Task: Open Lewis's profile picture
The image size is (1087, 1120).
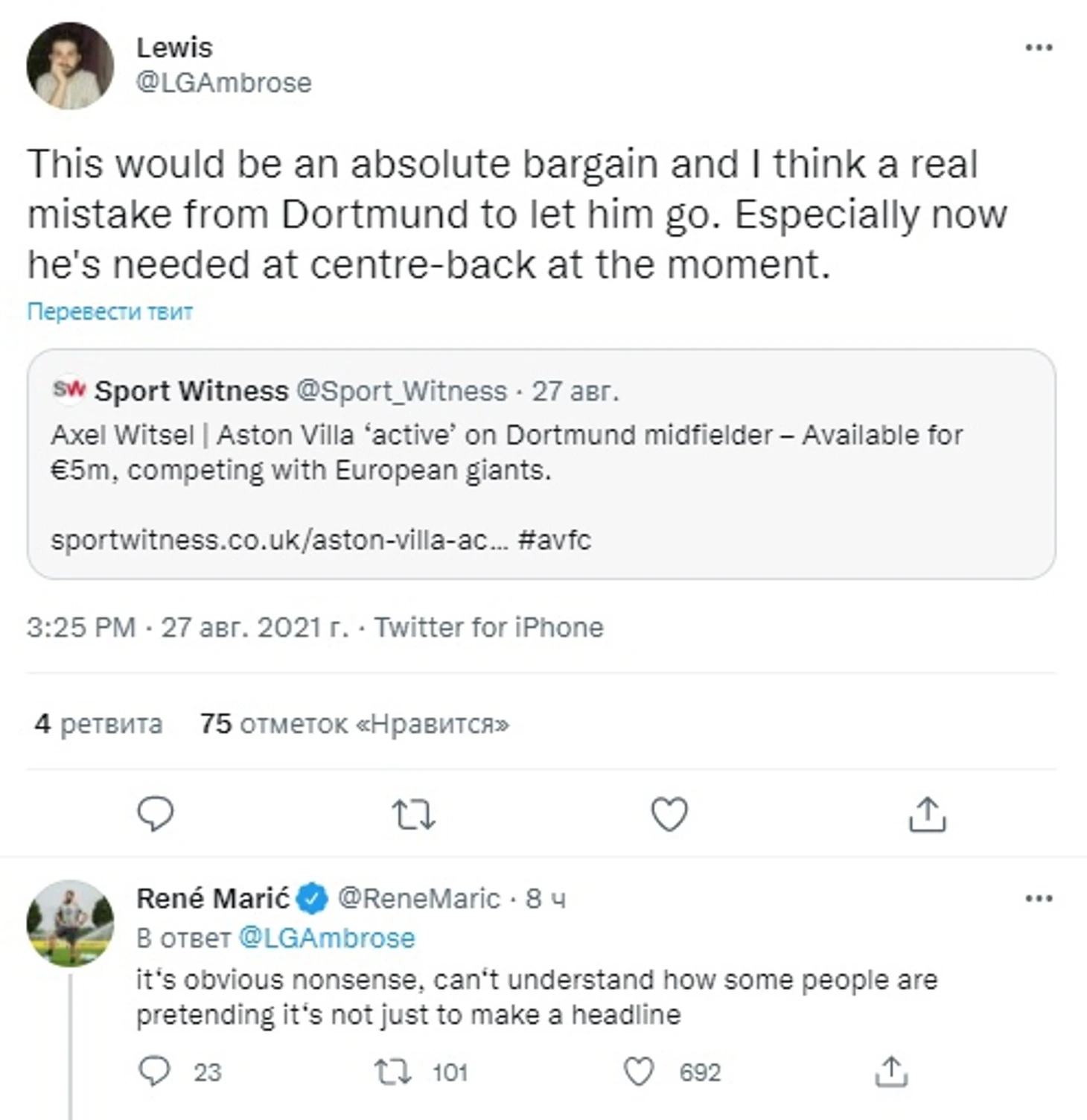Action: click(70, 66)
